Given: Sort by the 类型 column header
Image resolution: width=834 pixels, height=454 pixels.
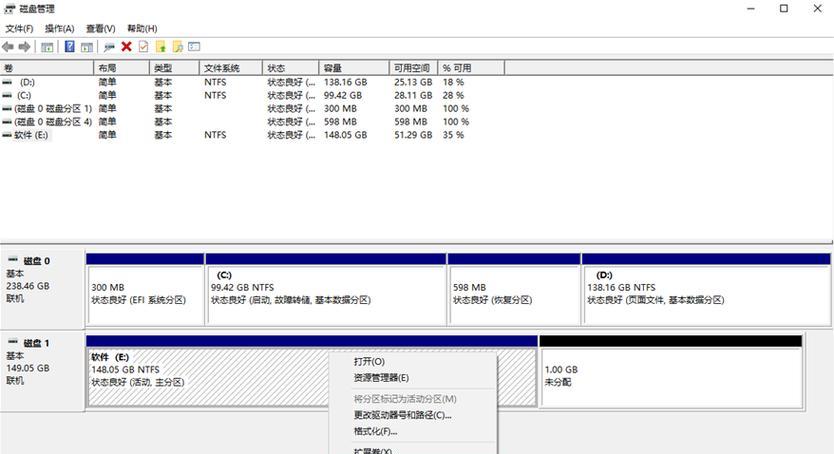Looking at the screenshot, I should [174, 68].
